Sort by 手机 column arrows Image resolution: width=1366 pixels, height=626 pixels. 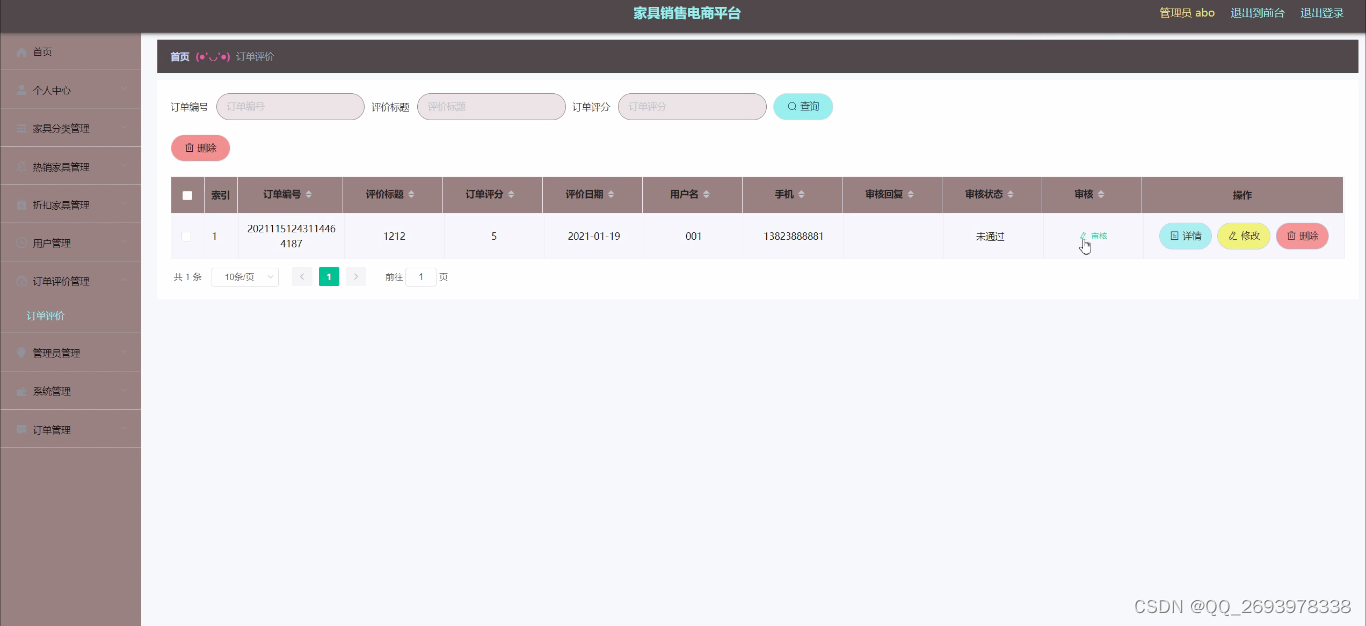click(802, 195)
